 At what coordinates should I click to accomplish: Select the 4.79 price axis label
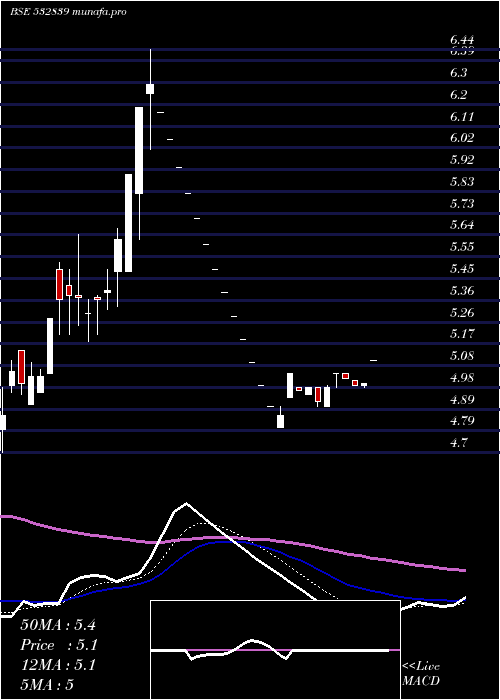coord(461,421)
